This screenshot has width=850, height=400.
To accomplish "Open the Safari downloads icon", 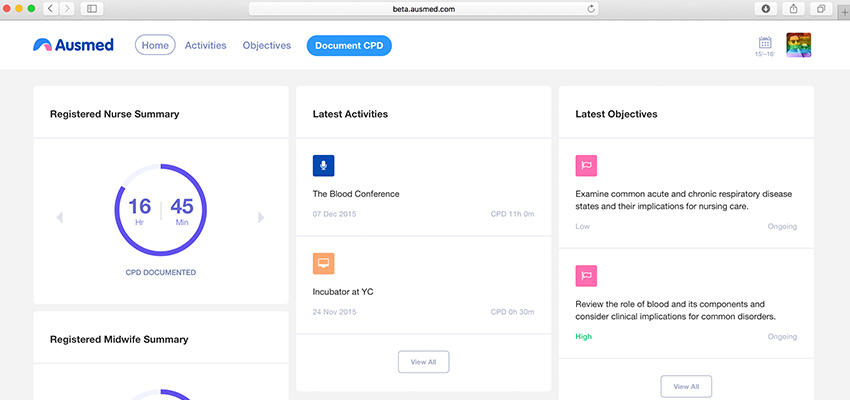I will 765,9.
